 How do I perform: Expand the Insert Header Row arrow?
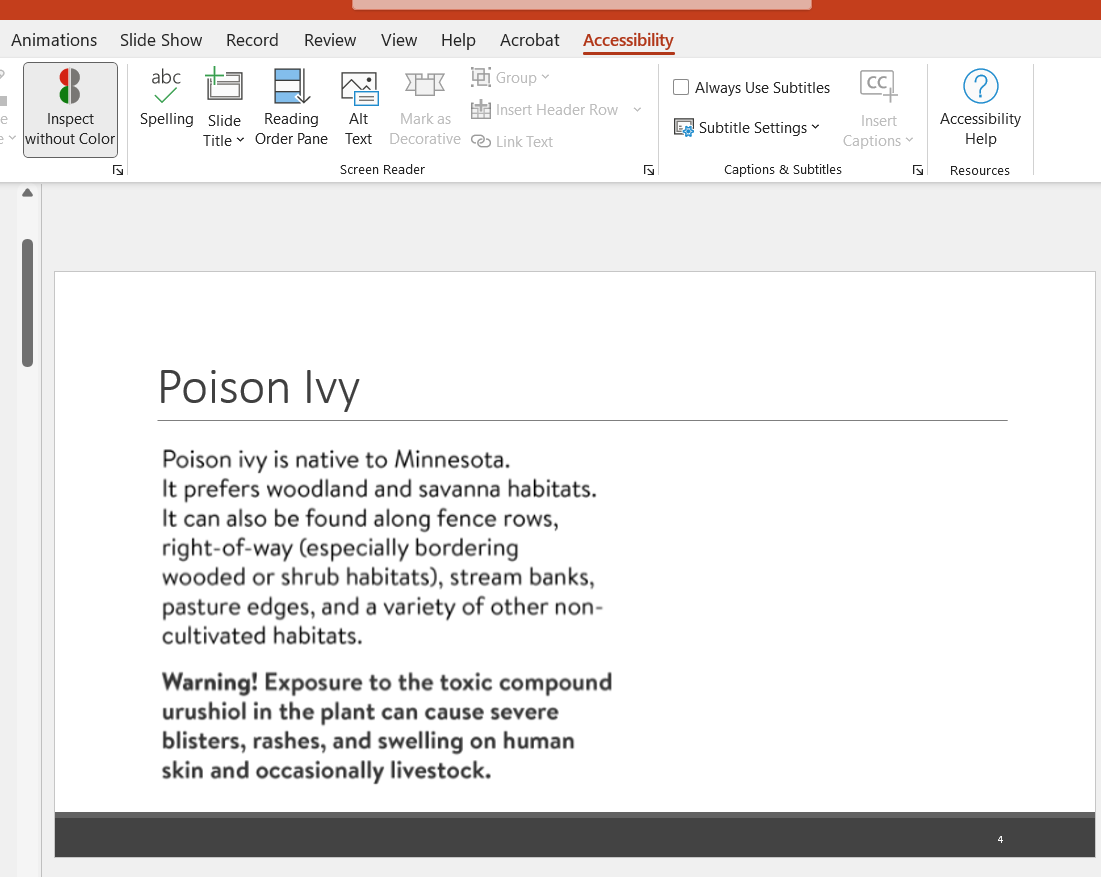[x=637, y=110]
